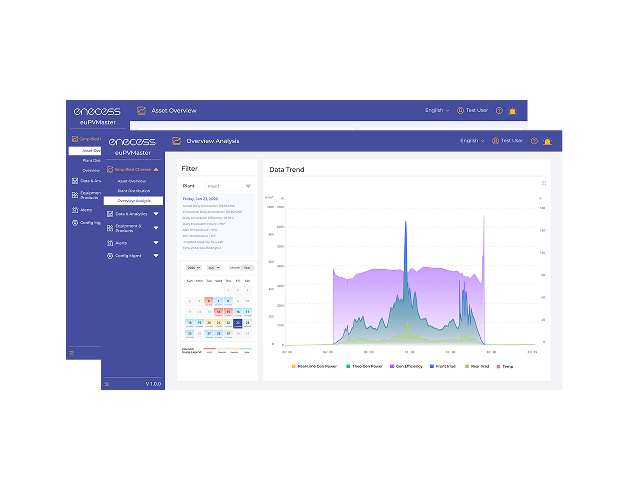630x490 pixels.
Task: Select the highlighted dark blue calendar date
Action: [x=238, y=323]
